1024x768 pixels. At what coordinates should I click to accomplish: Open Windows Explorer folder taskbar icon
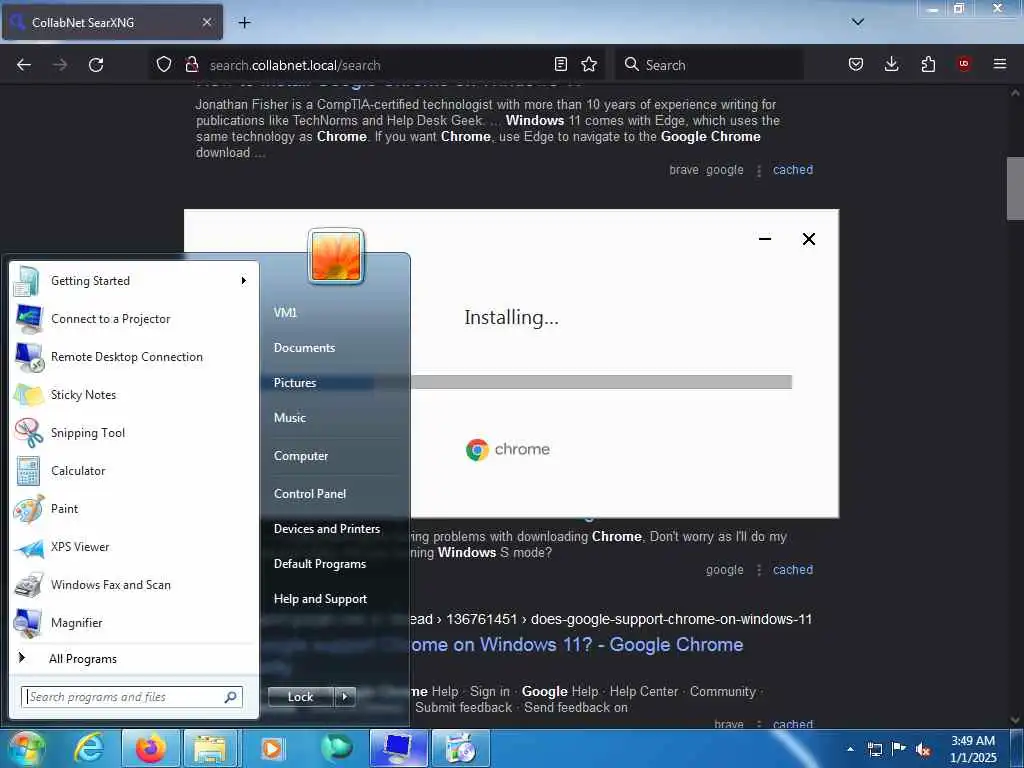point(210,748)
